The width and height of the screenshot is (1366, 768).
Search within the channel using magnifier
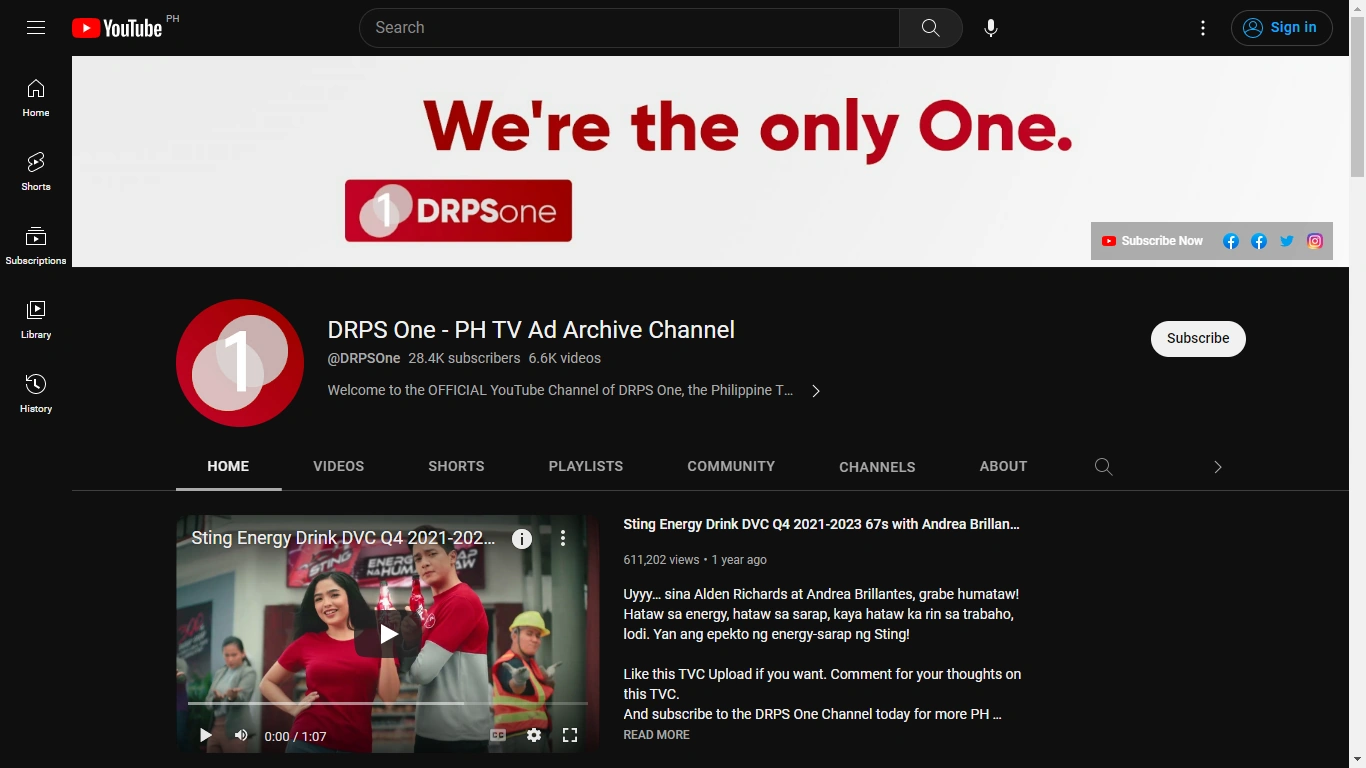1104,467
